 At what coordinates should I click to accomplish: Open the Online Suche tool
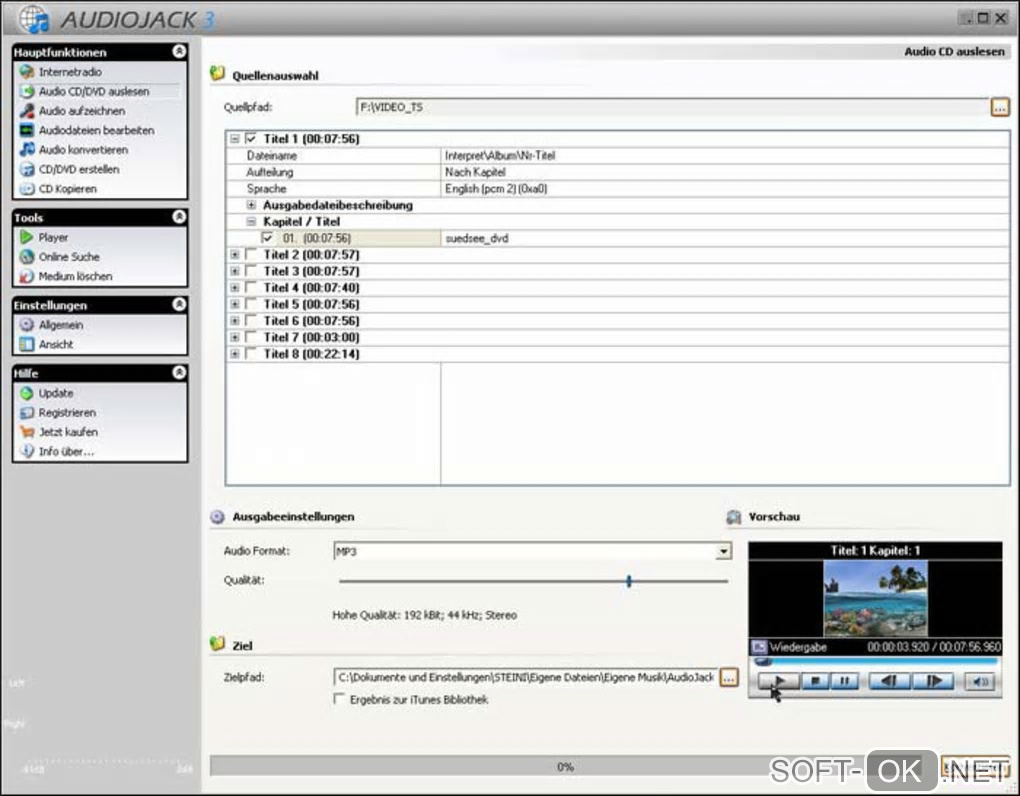pyautogui.click(x=69, y=257)
